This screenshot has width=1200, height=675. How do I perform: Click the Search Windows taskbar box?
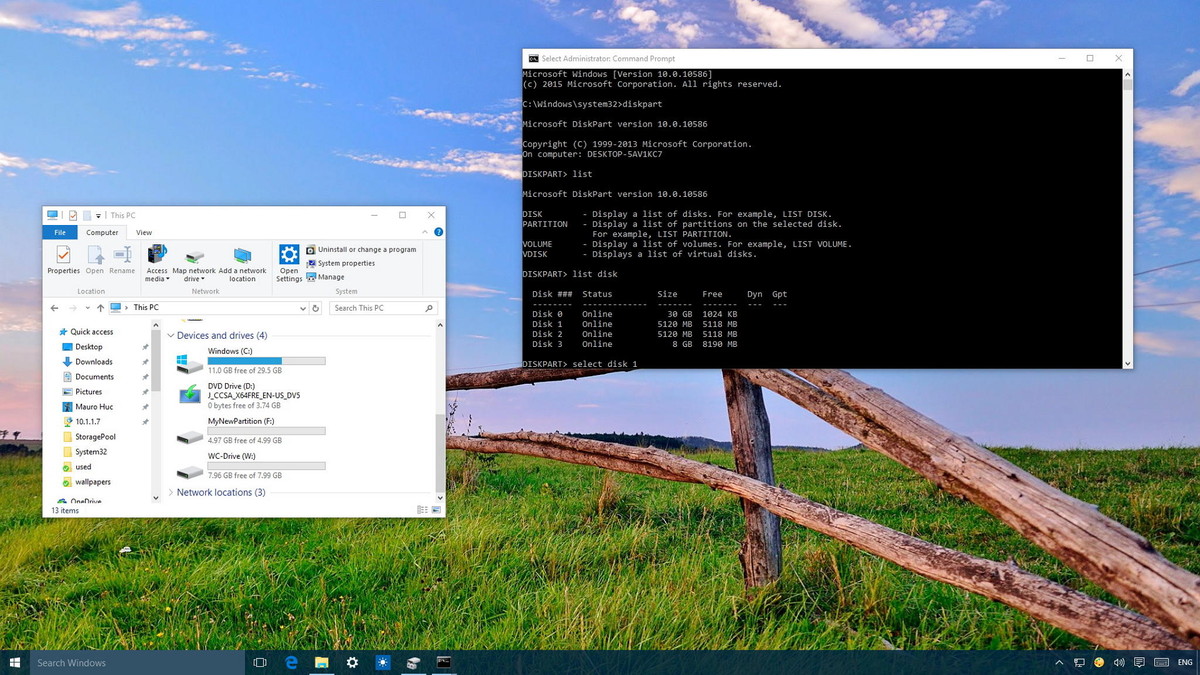coord(138,662)
